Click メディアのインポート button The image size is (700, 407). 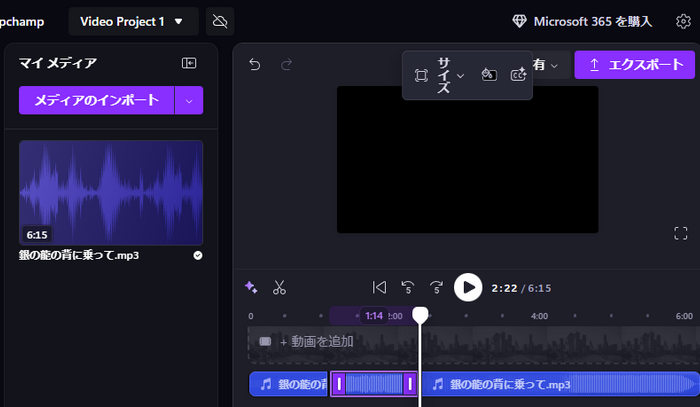(x=96, y=100)
